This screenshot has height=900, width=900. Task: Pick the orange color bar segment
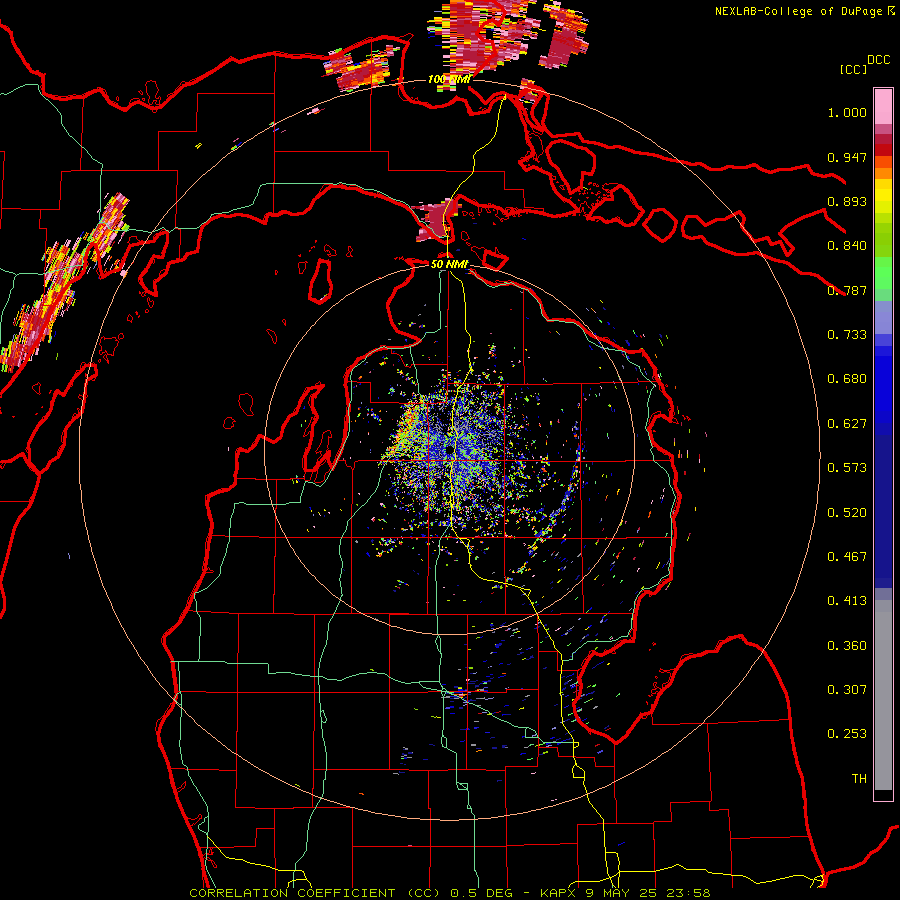tap(883, 173)
